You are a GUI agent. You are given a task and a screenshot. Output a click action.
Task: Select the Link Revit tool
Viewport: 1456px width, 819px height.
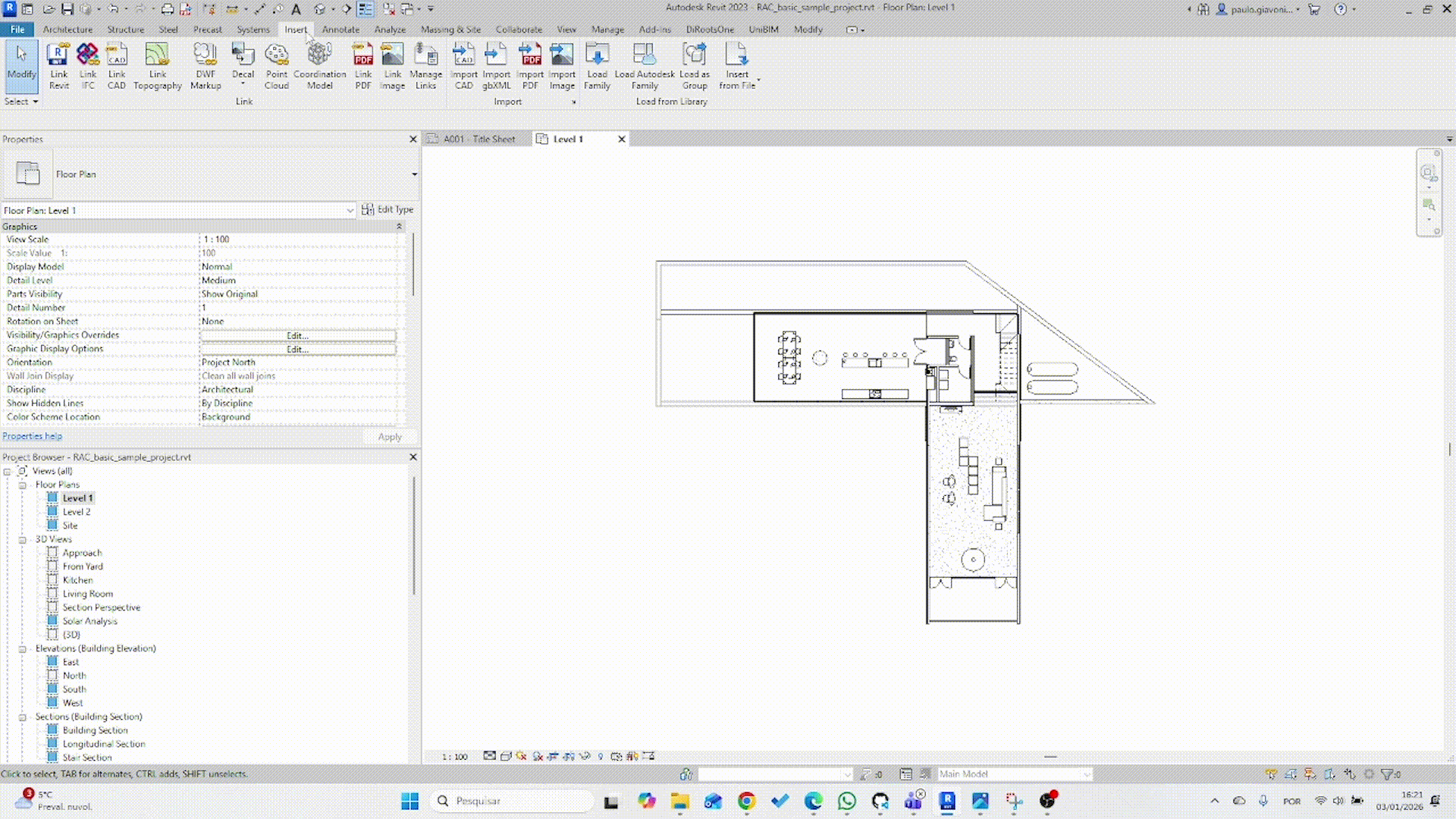click(58, 64)
